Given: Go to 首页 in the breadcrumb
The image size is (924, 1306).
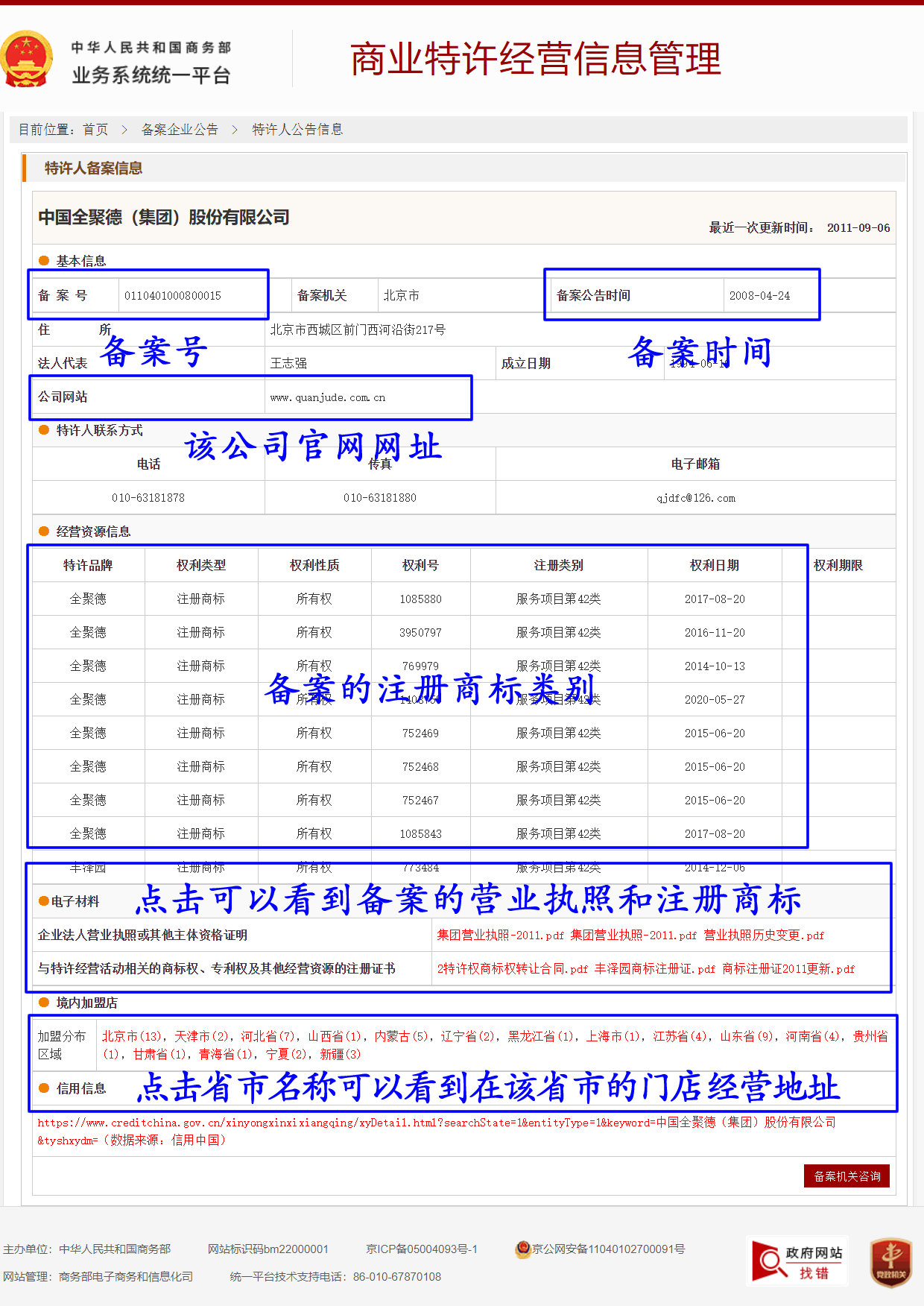Looking at the screenshot, I should pyautogui.click(x=95, y=130).
